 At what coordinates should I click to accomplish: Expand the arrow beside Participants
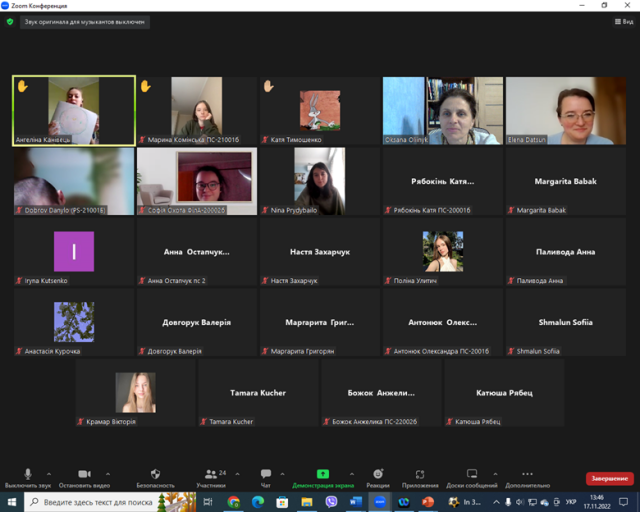(x=237, y=474)
